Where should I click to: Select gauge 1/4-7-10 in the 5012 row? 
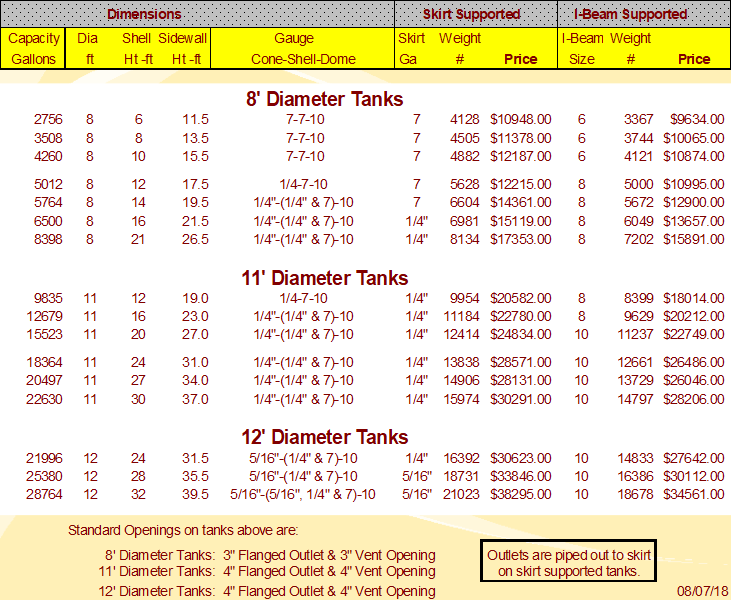303,184
